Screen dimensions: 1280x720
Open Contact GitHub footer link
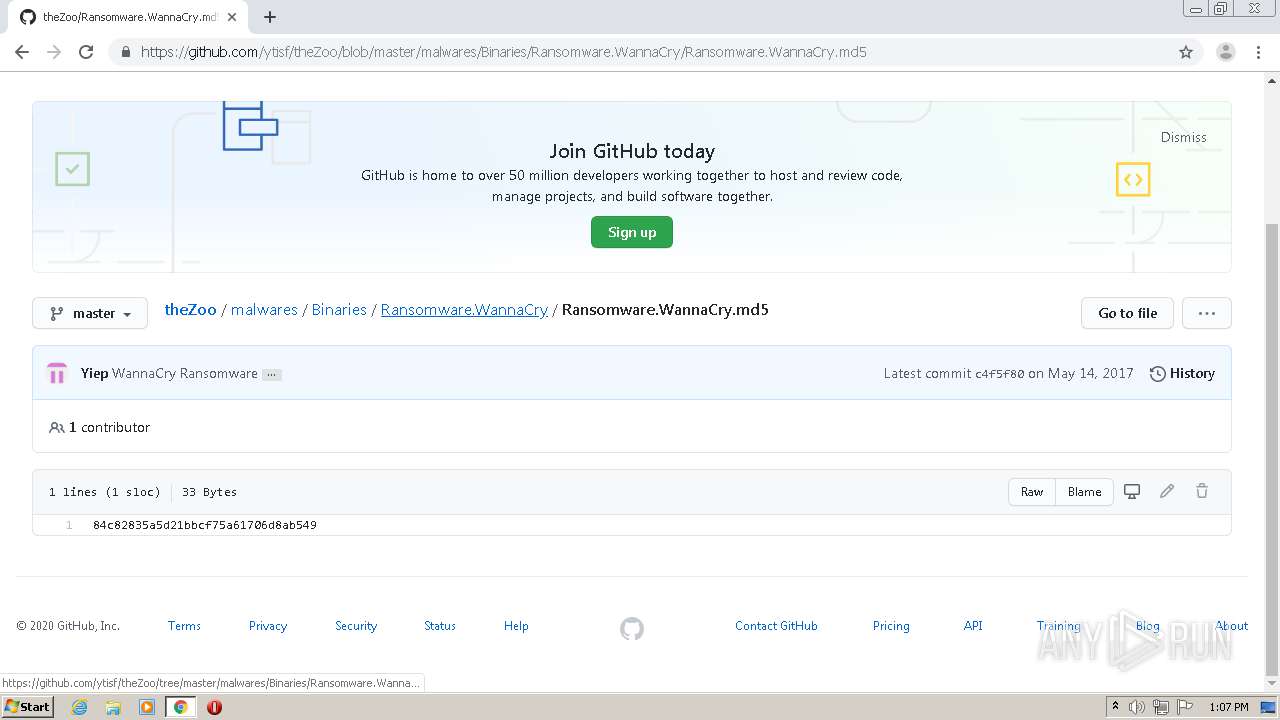point(776,626)
